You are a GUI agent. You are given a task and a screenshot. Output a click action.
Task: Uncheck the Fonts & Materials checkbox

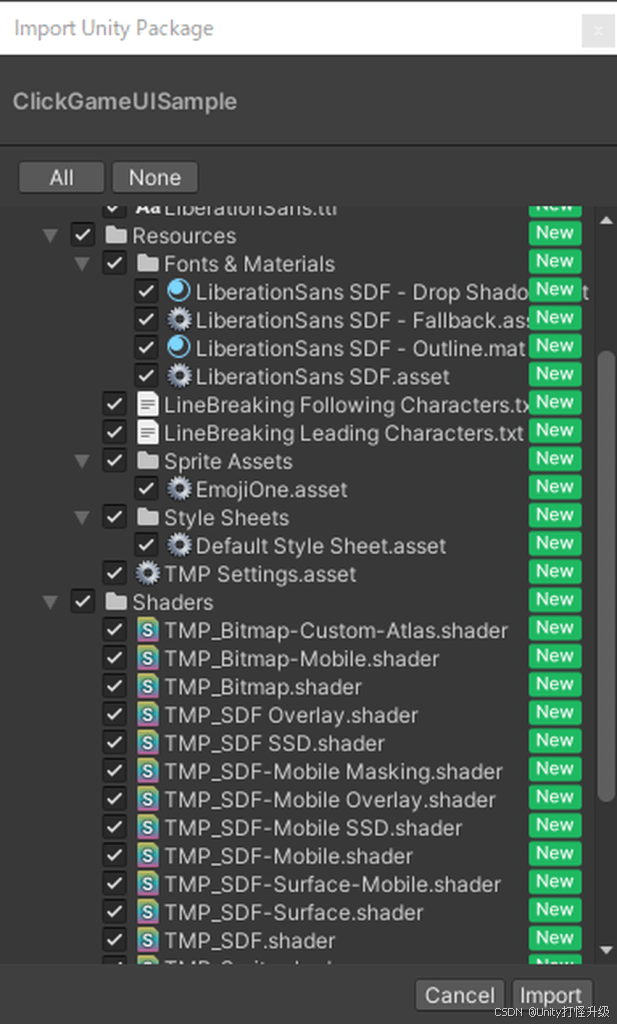115,263
